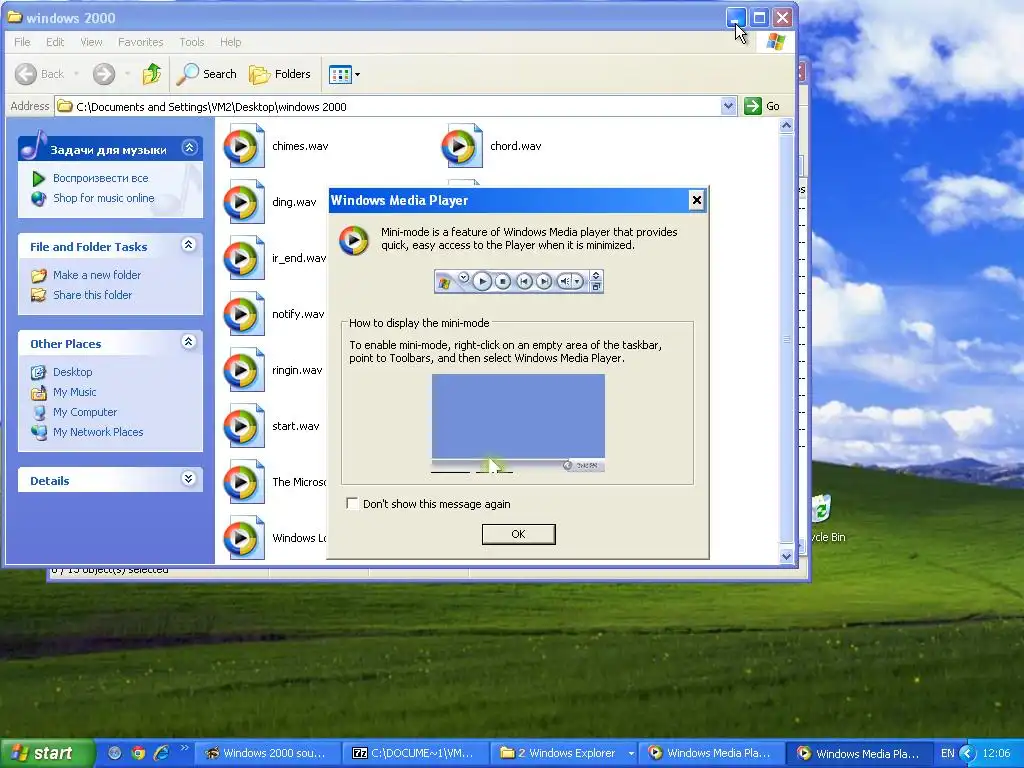This screenshot has width=1024, height=768.
Task: Collapse the music tasks panel
Action: [x=189, y=148]
